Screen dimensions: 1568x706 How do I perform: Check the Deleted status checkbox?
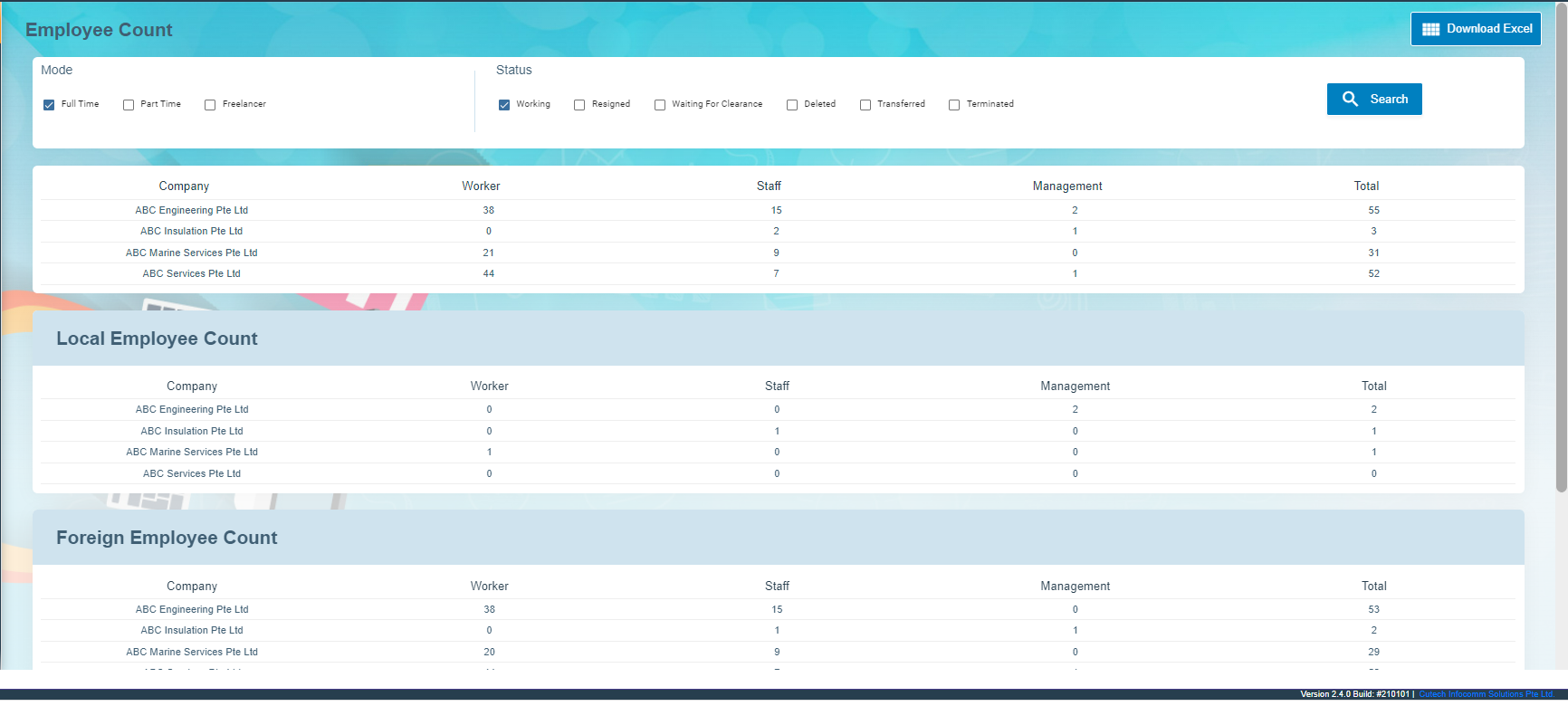pyautogui.click(x=792, y=105)
